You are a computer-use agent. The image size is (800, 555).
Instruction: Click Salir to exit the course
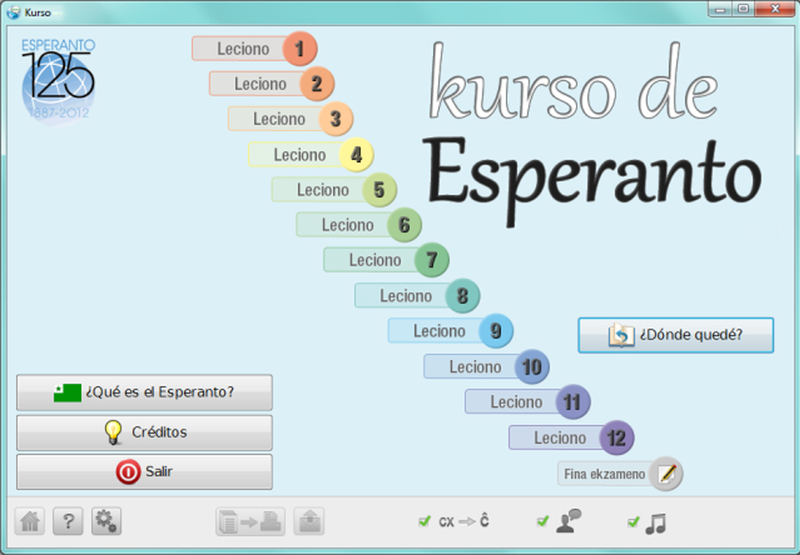pyautogui.click(x=144, y=472)
